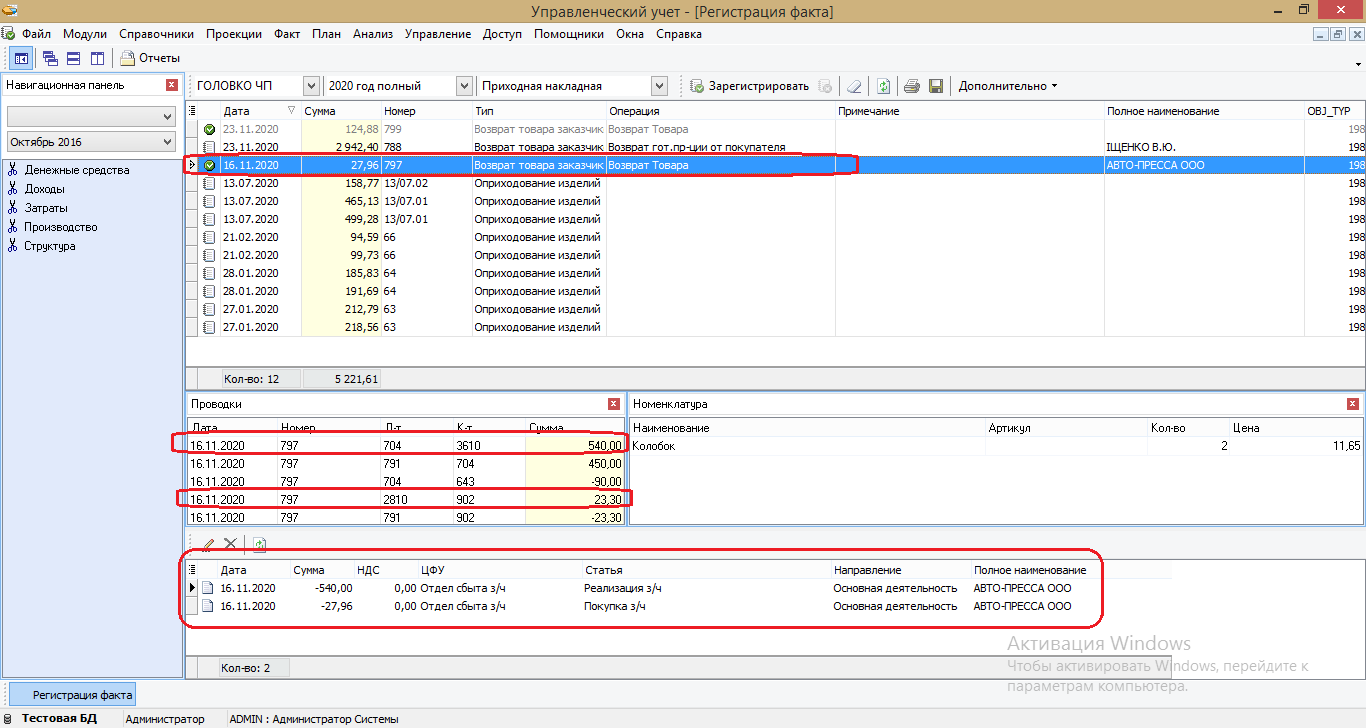1366x728 pixels.
Task: Click the green refresh icon beside the eraser
Action: tap(883, 86)
